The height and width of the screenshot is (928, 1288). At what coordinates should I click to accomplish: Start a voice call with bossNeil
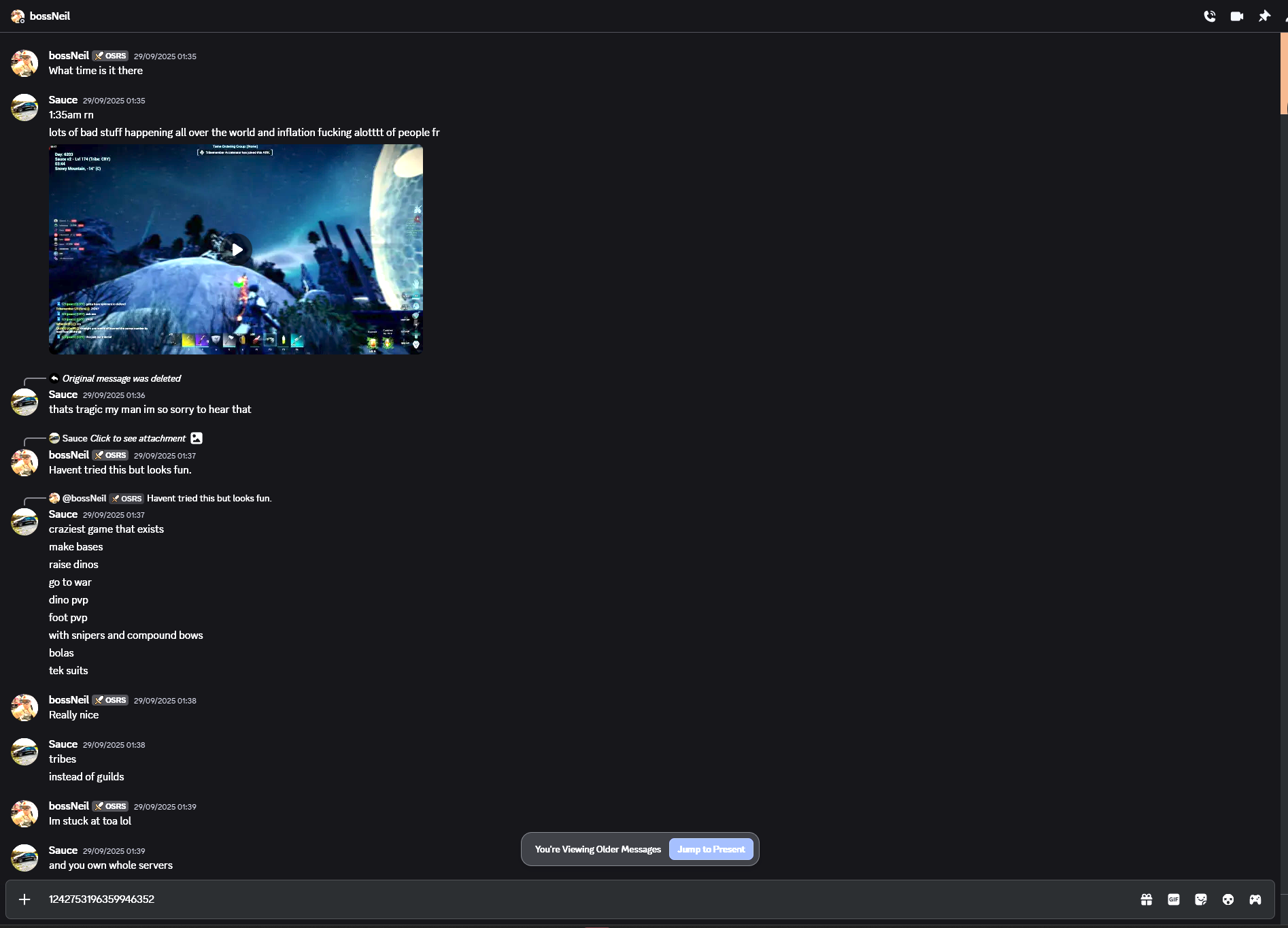1209,16
